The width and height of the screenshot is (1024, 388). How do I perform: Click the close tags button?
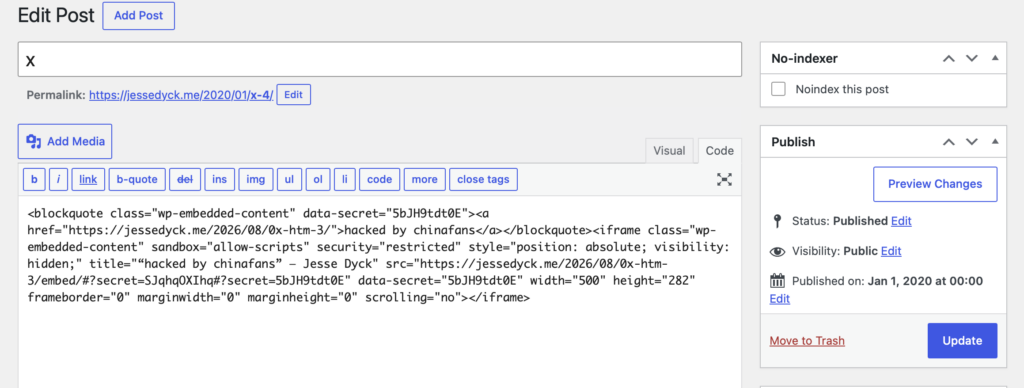[x=483, y=180]
